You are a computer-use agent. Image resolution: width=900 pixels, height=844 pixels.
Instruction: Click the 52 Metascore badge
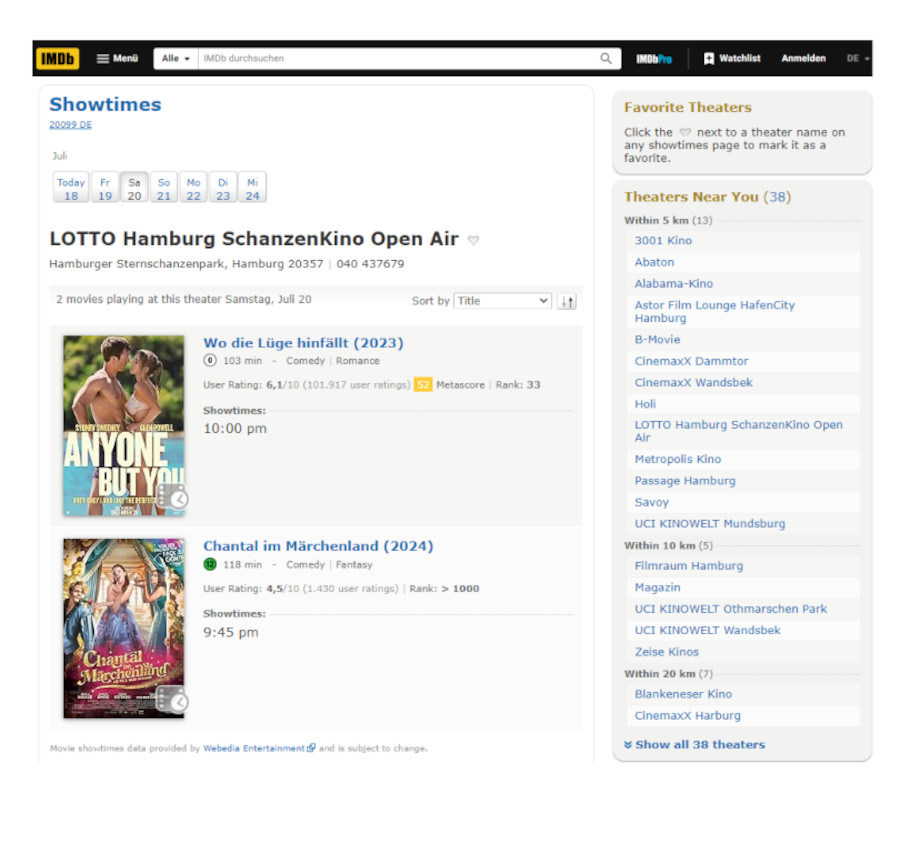423,385
